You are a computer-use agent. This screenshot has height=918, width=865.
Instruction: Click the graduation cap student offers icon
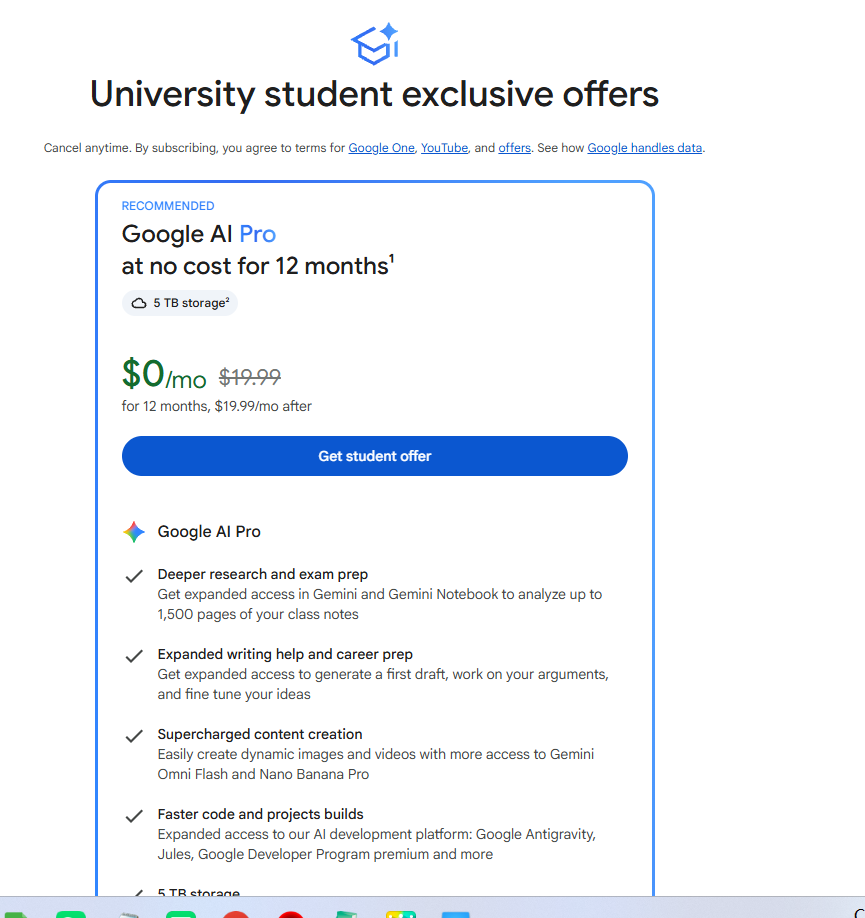pyautogui.click(x=375, y=44)
